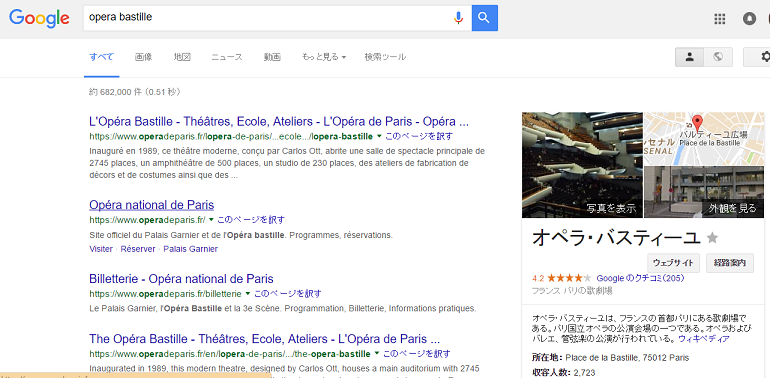The width and height of the screenshot is (770, 378).
Task: Click the 経路案内 directions button
Action: (730, 263)
